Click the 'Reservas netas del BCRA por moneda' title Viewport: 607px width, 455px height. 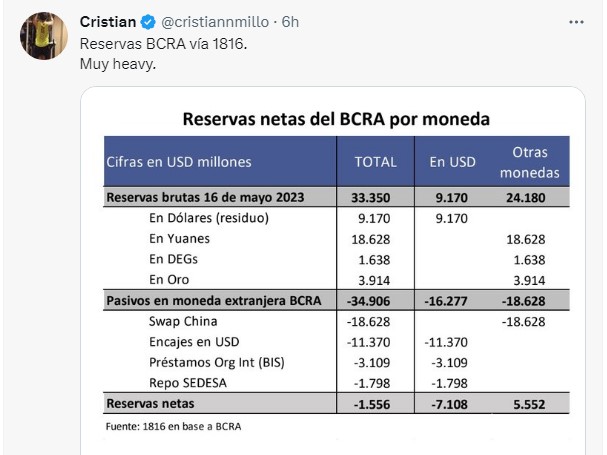pyautogui.click(x=336, y=119)
